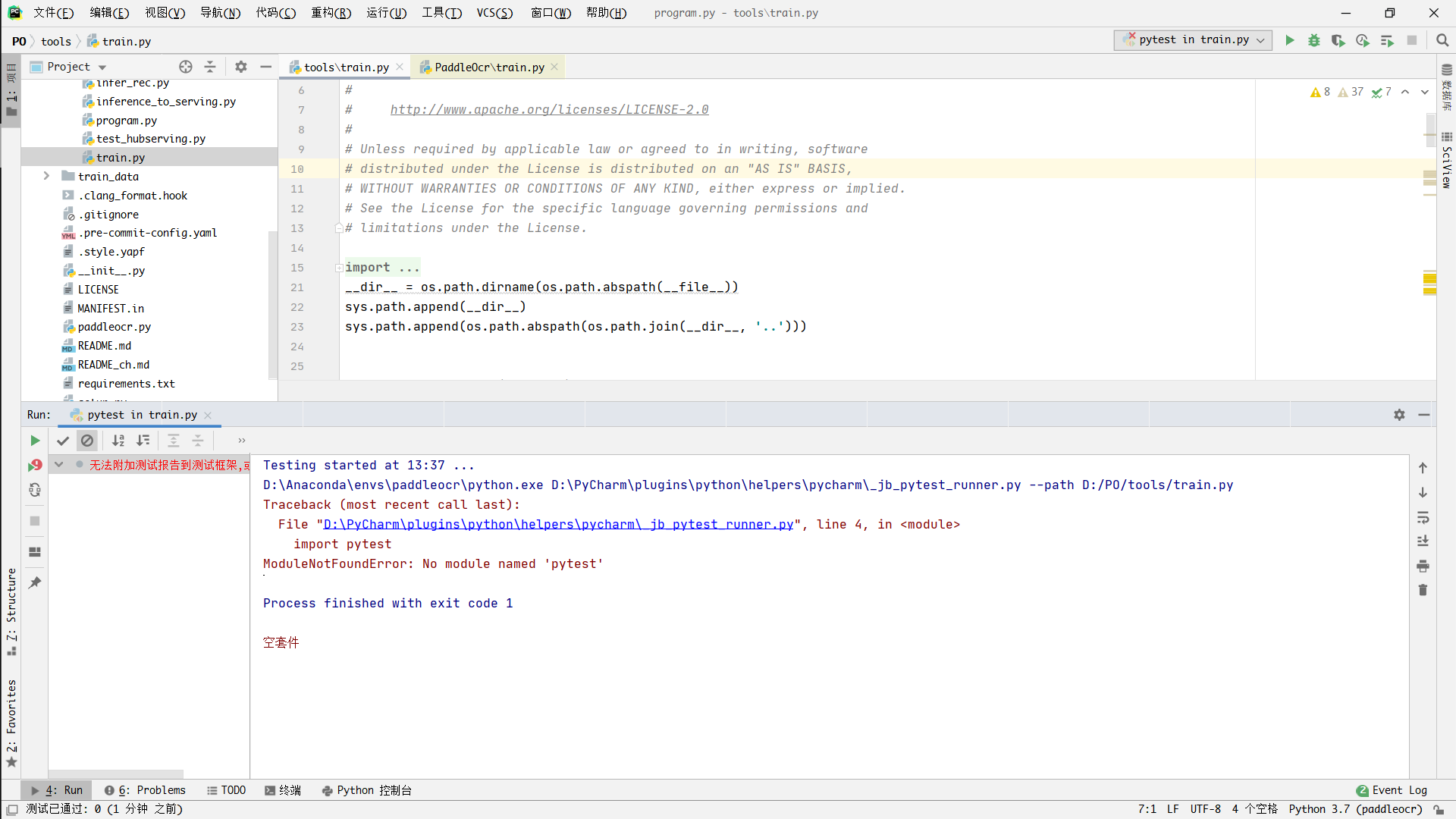This screenshot has width=1456, height=819.
Task: Switch to the PaddleOcr\train.py editor tab
Action: 489,67
